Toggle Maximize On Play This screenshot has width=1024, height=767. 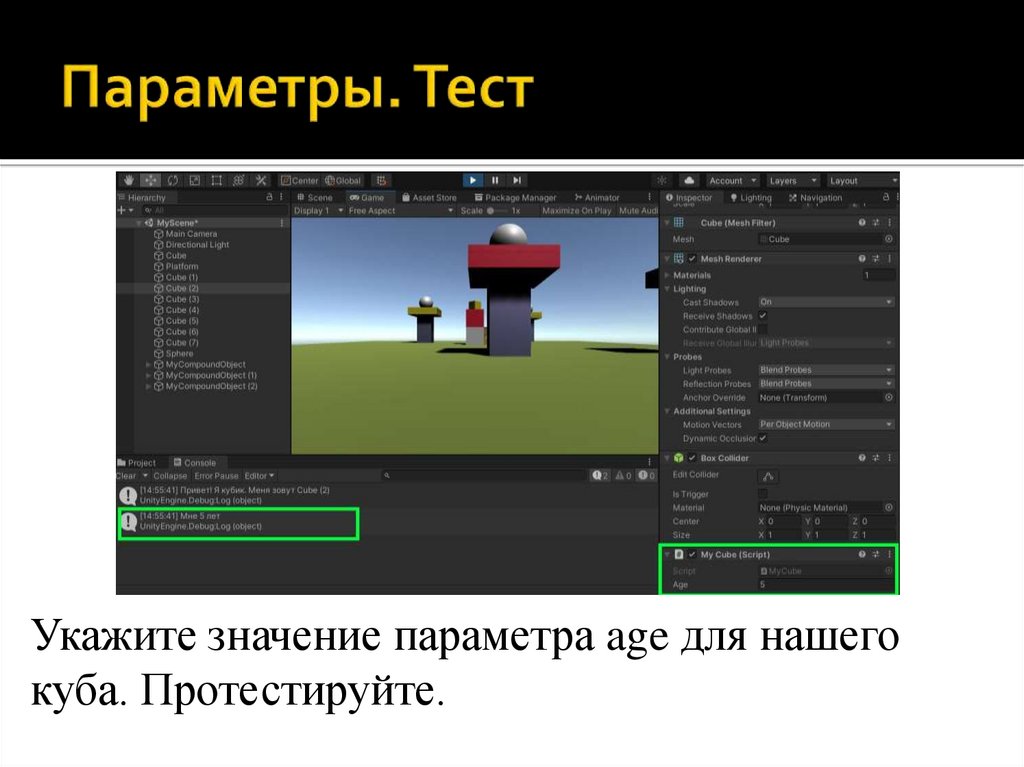click(577, 210)
